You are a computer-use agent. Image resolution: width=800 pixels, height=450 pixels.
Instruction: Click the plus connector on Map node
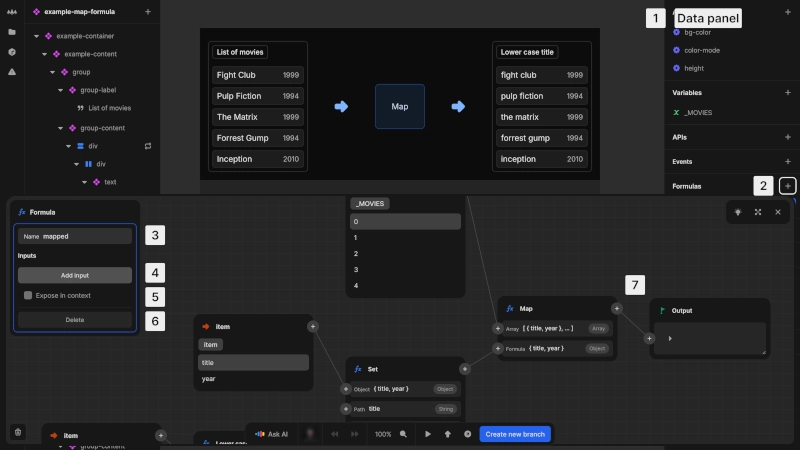coord(617,309)
